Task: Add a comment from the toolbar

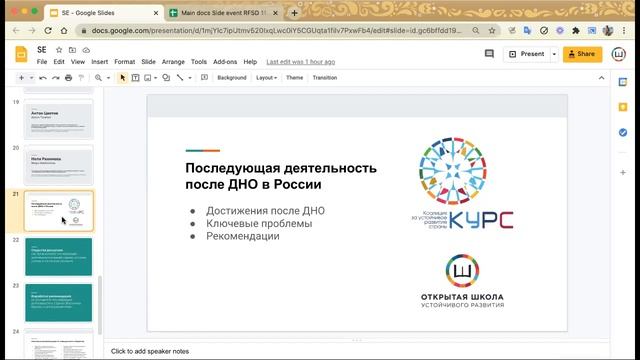Action: point(204,78)
